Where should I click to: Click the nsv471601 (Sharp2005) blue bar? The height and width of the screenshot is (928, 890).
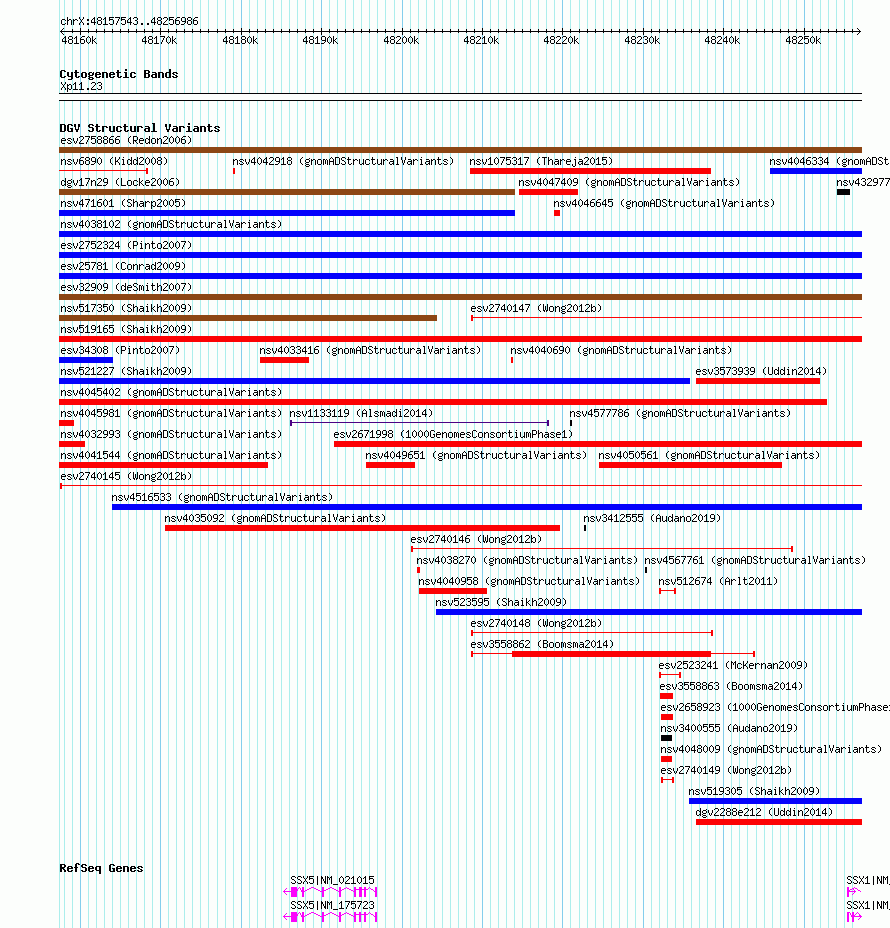(287, 213)
